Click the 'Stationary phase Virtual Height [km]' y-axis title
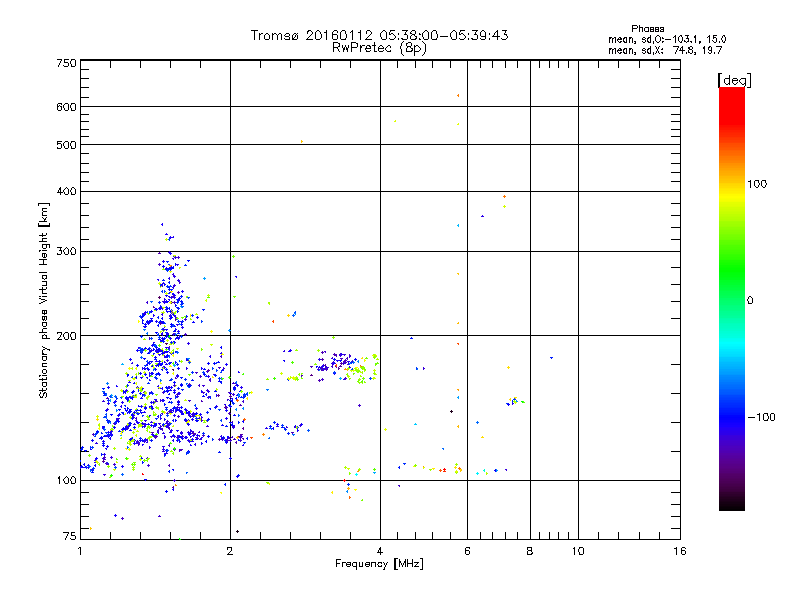Screen dimensions: 800x600 [x=44, y=301]
